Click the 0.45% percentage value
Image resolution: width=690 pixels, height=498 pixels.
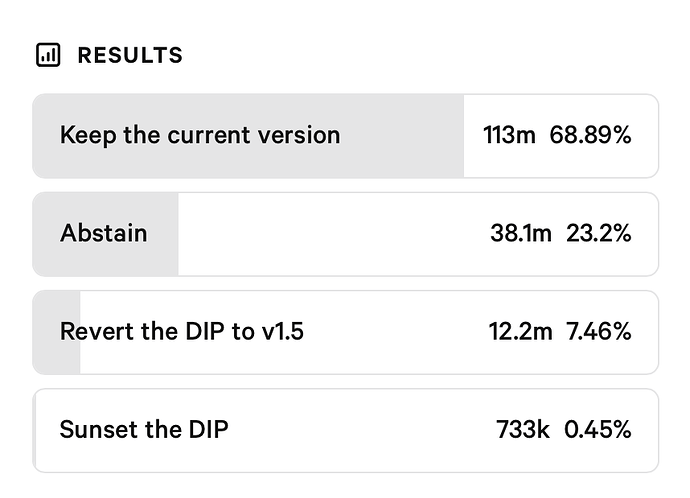pyautogui.click(x=597, y=429)
